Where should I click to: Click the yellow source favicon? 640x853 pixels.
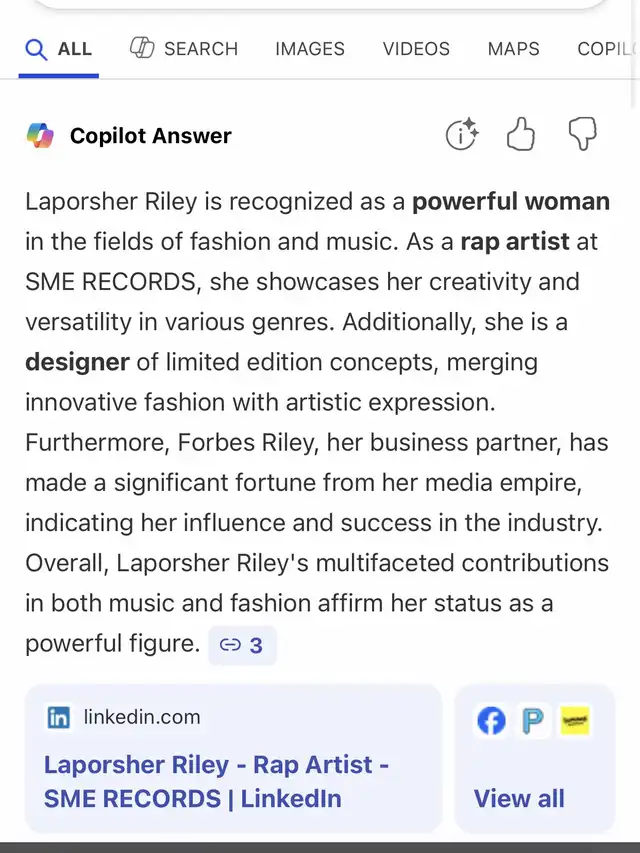(575, 721)
